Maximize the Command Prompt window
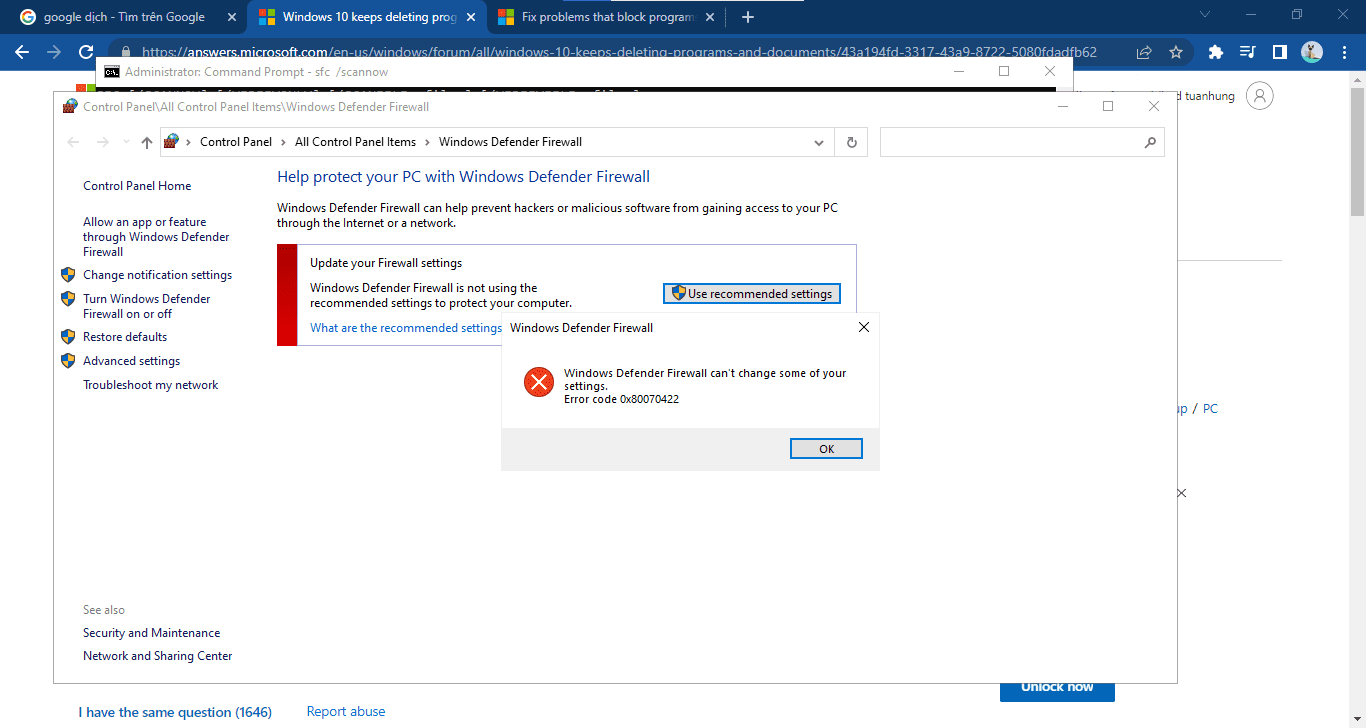 [1004, 71]
